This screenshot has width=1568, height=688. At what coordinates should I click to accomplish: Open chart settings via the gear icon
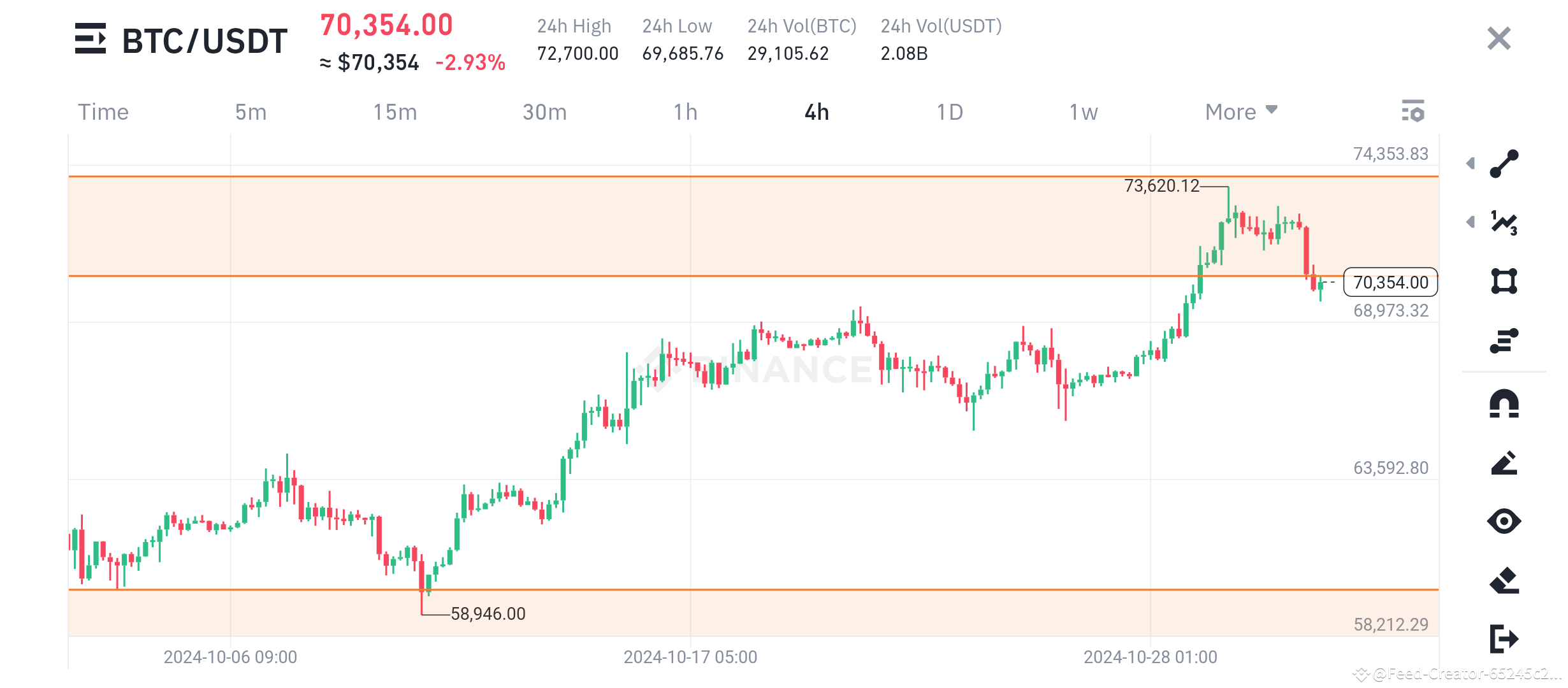(x=1412, y=111)
